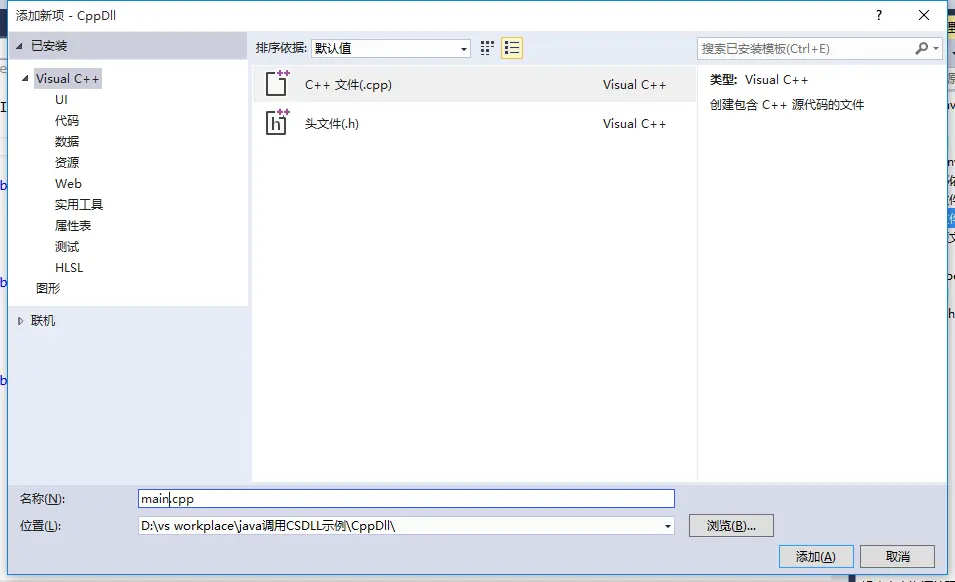This screenshot has width=955, height=582.
Task: Click the 已安装 header label
Action: click(49, 46)
